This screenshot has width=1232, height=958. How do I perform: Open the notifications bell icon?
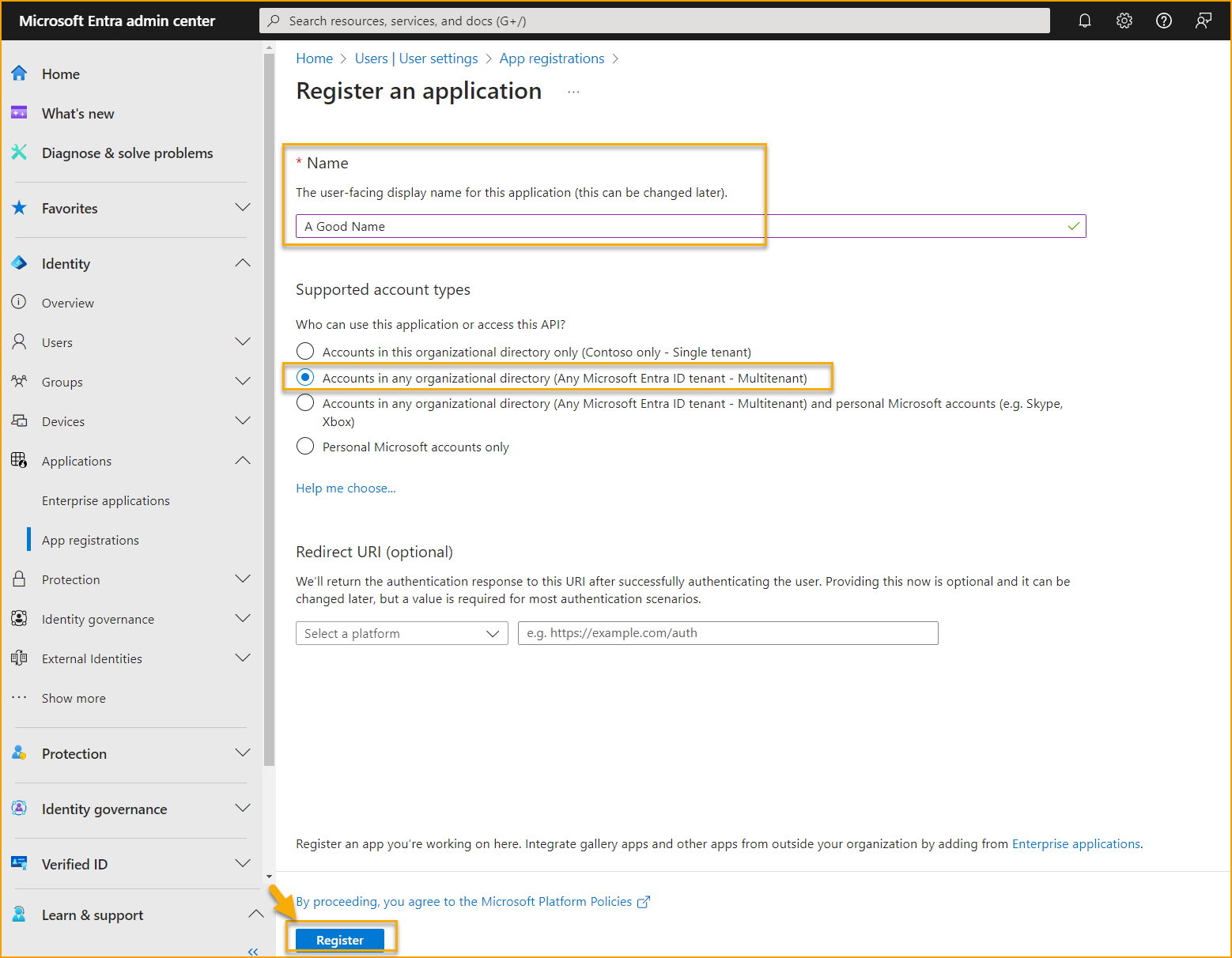click(1085, 21)
